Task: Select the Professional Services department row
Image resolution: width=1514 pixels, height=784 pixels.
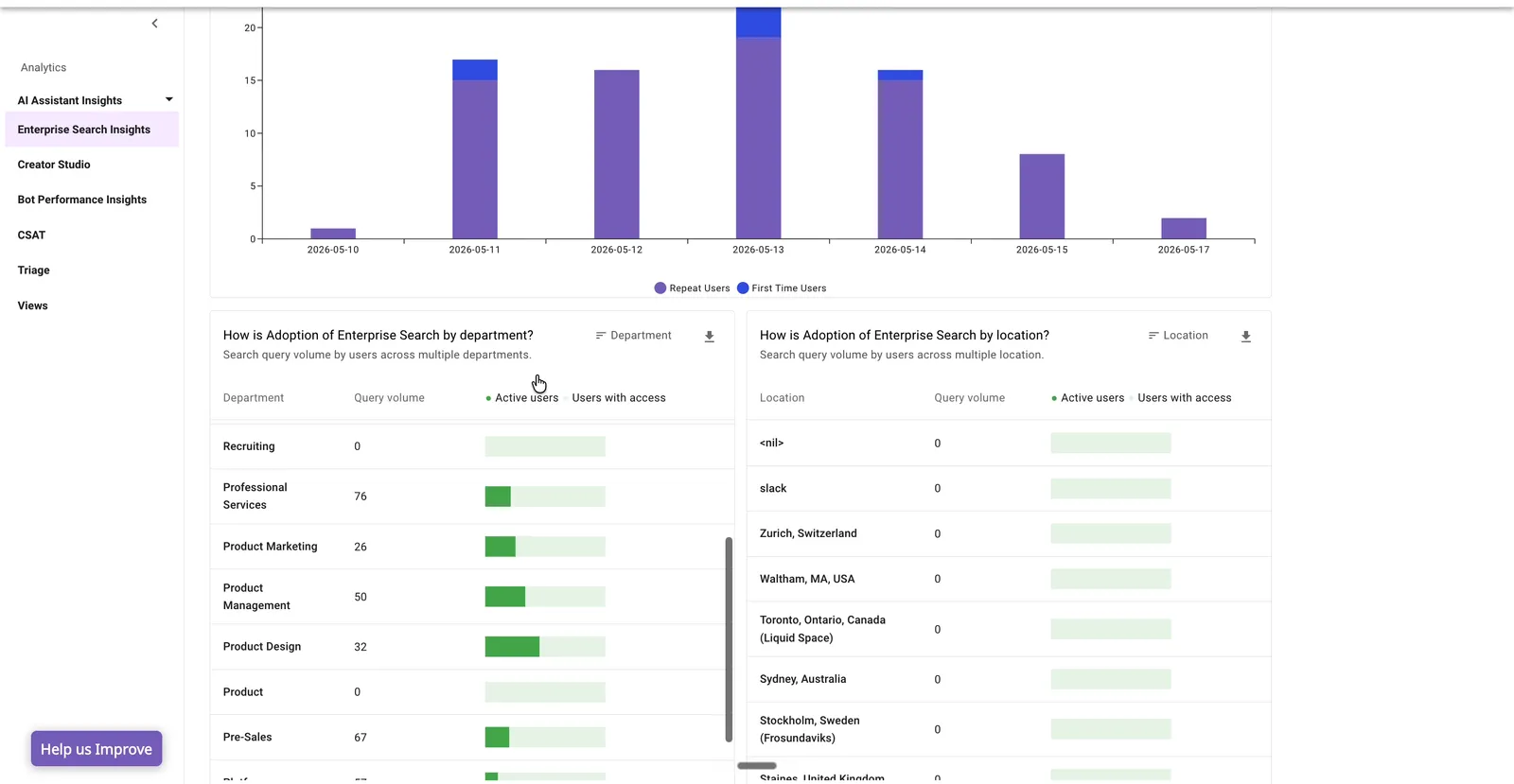Action: pyautogui.click(x=471, y=497)
